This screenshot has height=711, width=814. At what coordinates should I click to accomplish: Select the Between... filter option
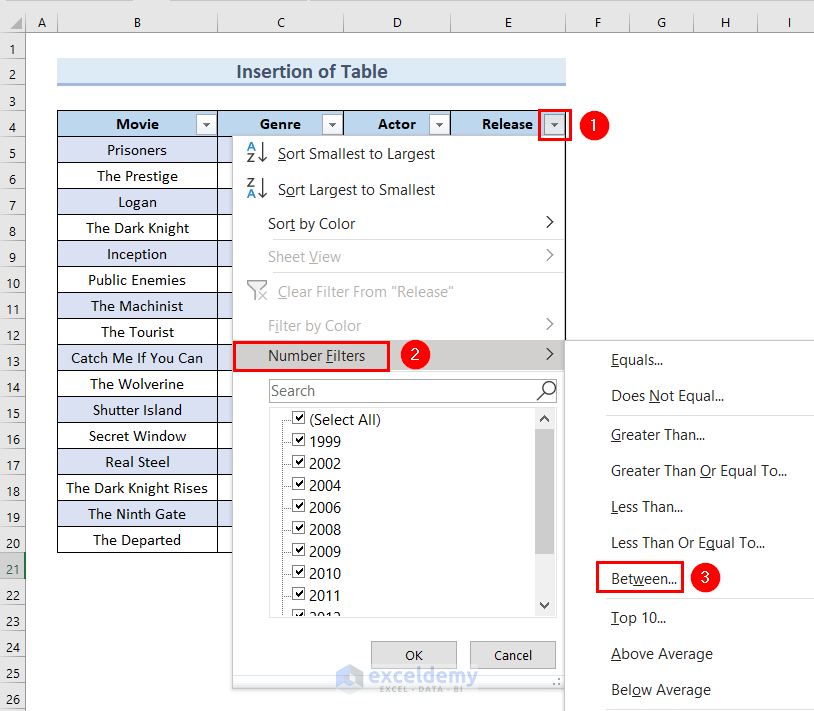tap(639, 578)
